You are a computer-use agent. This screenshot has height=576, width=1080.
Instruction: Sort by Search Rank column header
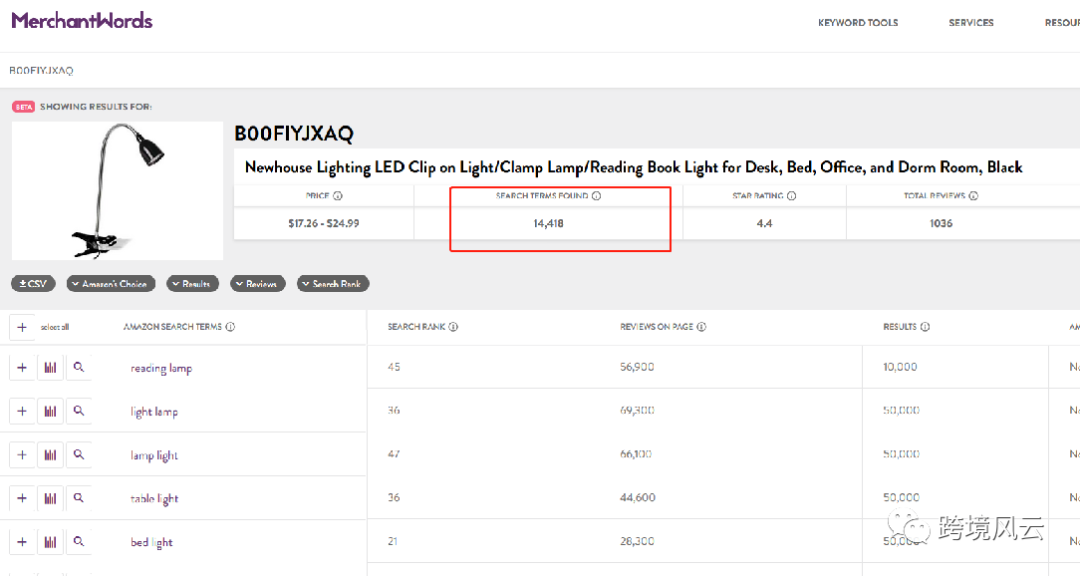[x=416, y=327]
